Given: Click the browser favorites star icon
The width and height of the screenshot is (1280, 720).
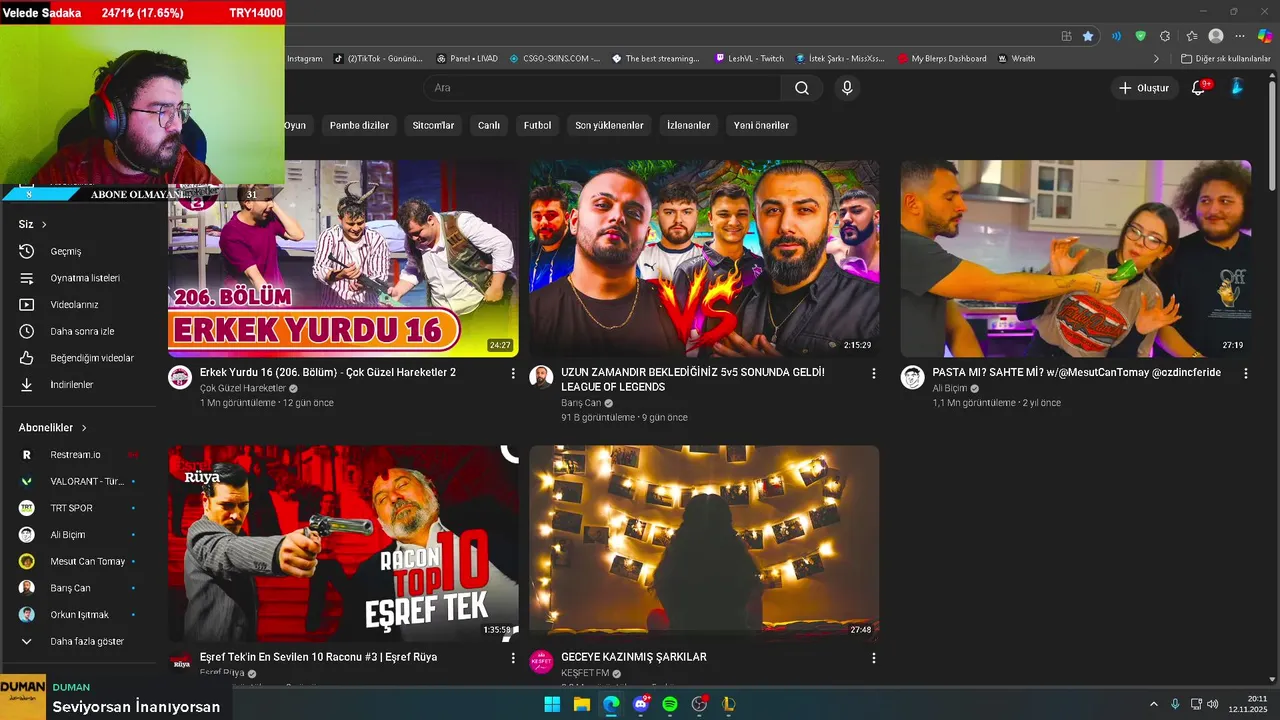Looking at the screenshot, I should 1088,36.
